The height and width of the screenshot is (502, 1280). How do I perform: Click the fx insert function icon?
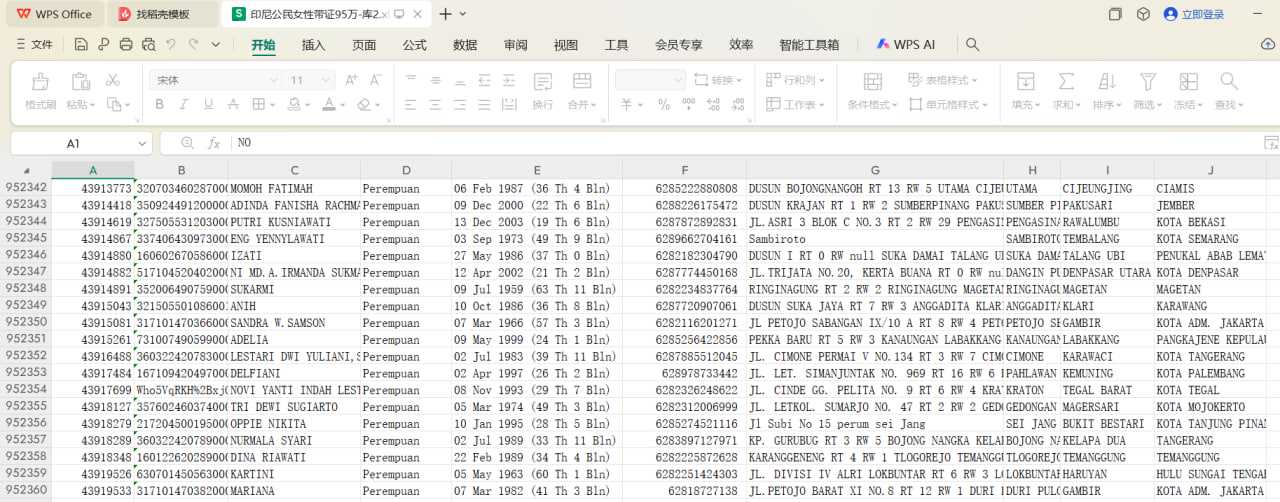coord(214,144)
